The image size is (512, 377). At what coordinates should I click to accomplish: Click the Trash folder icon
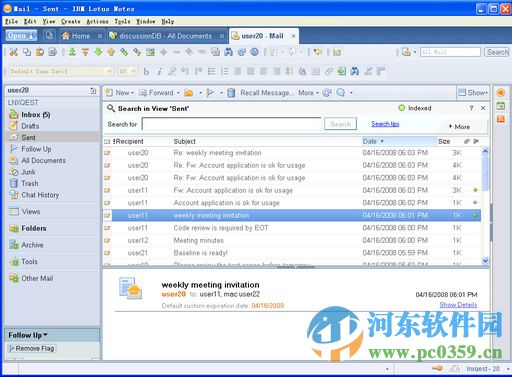14,183
